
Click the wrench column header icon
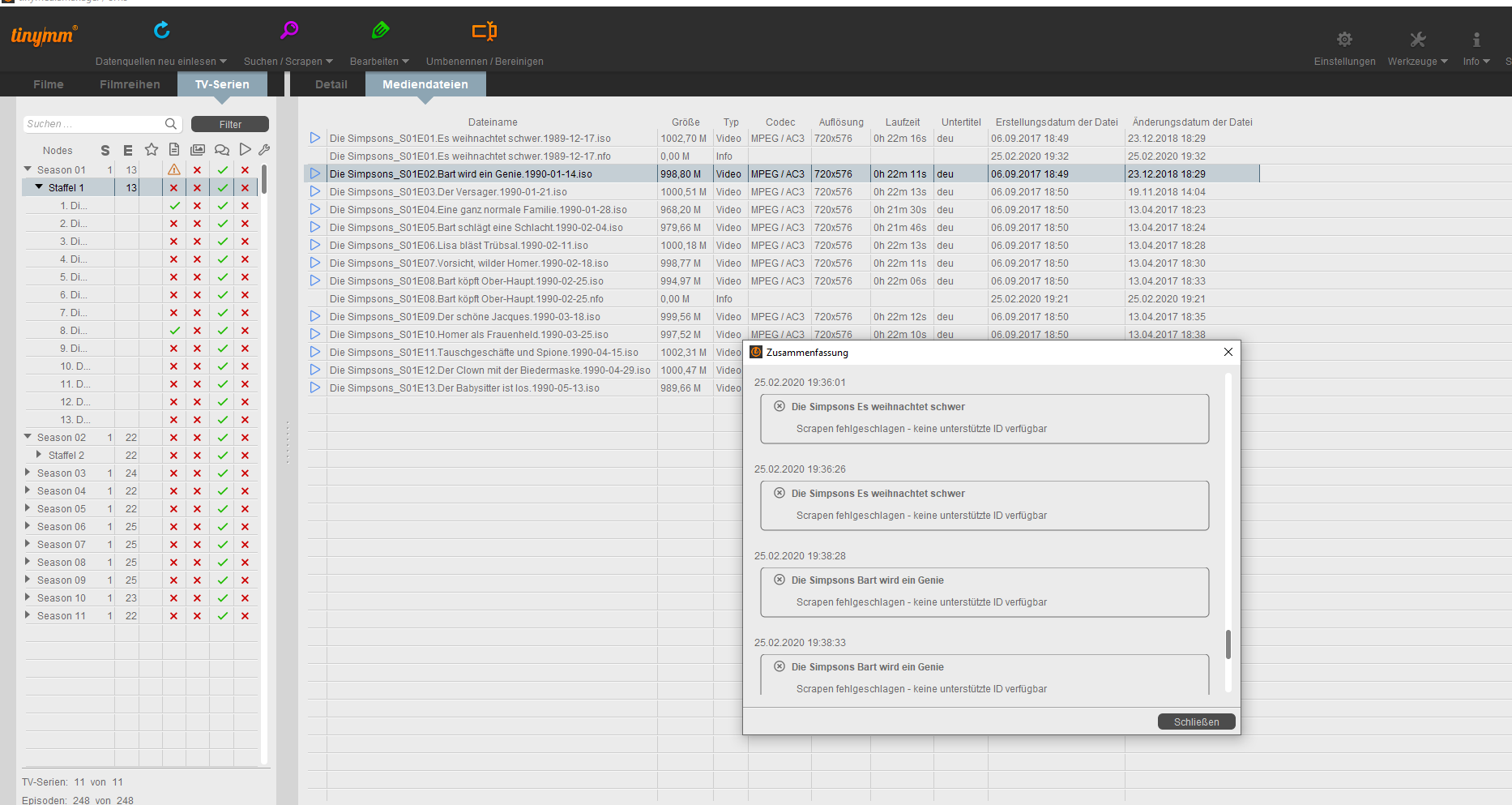coord(264,149)
